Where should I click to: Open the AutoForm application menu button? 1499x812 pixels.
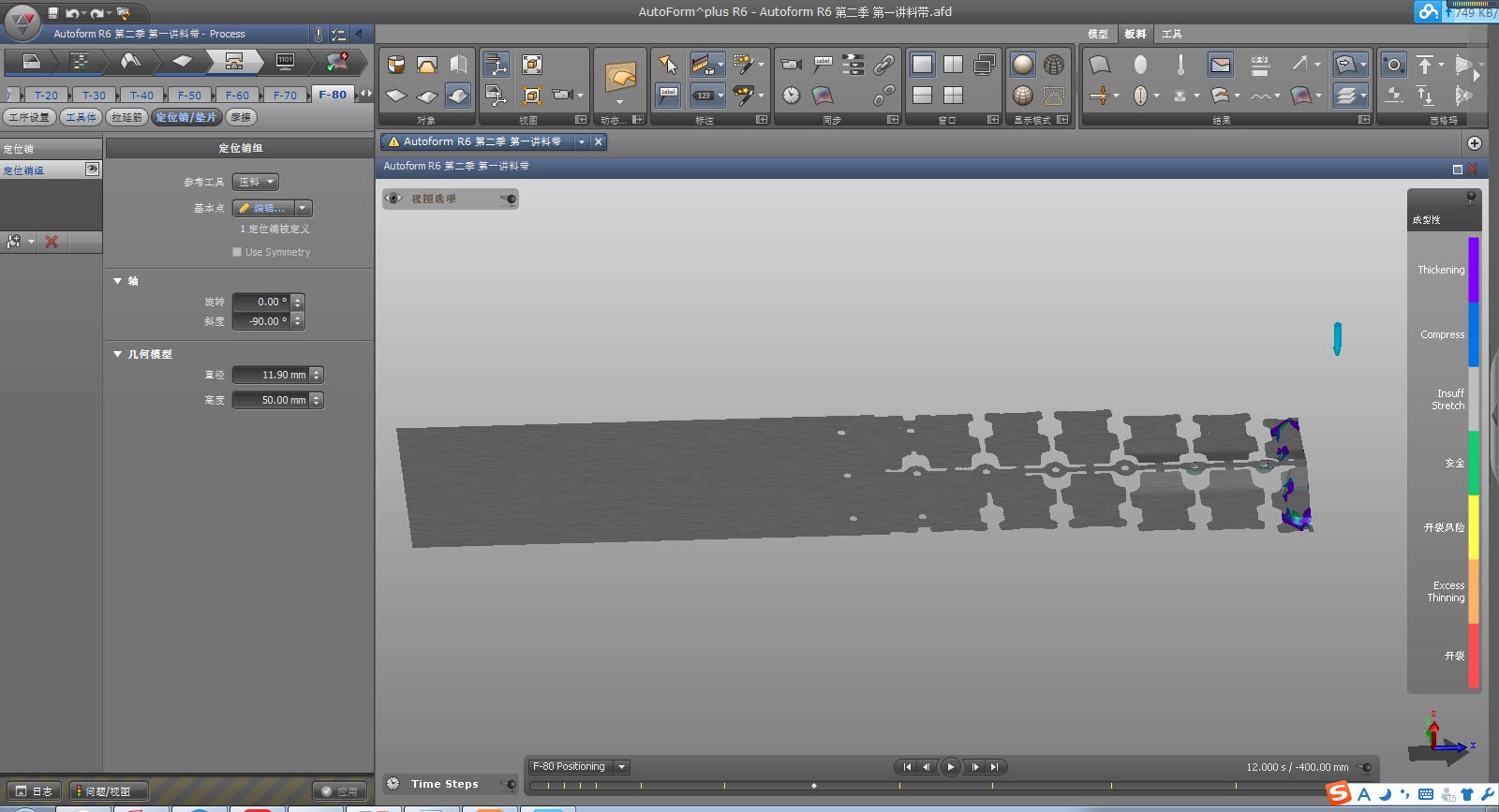[22, 21]
